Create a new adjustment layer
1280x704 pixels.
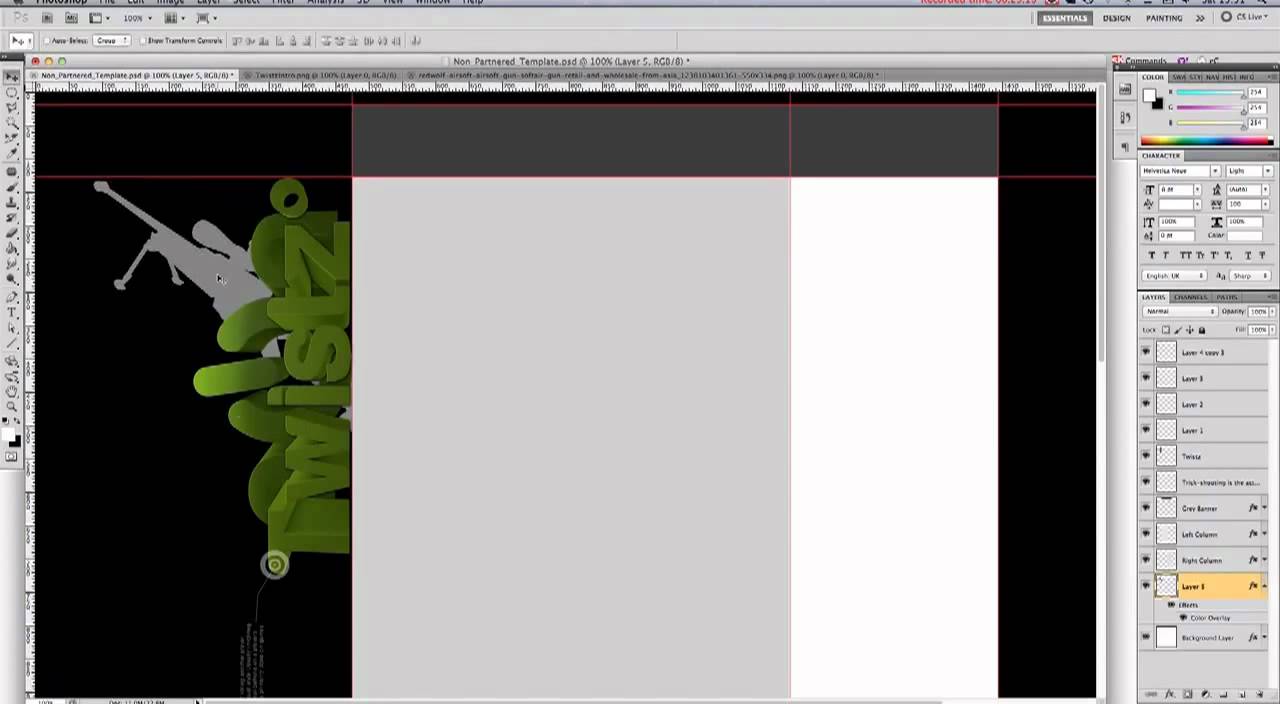pos(1205,694)
